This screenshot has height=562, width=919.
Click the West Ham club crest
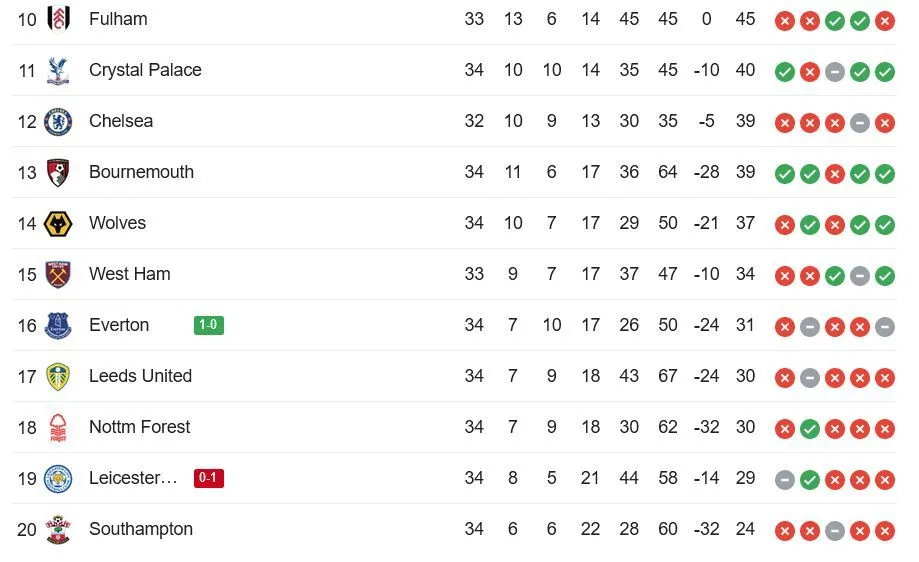click(x=58, y=274)
